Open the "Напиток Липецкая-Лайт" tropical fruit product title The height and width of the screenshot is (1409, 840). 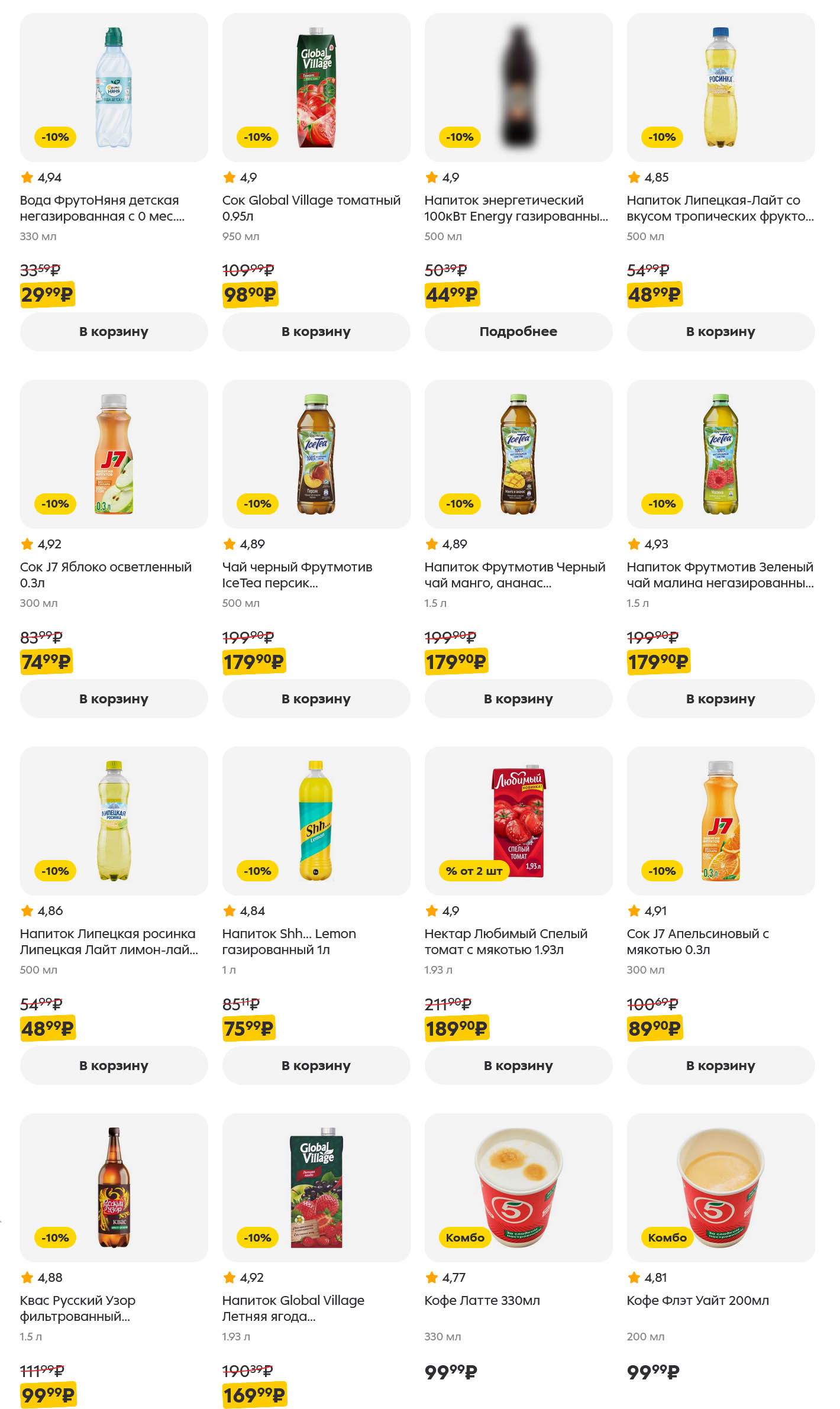720,208
